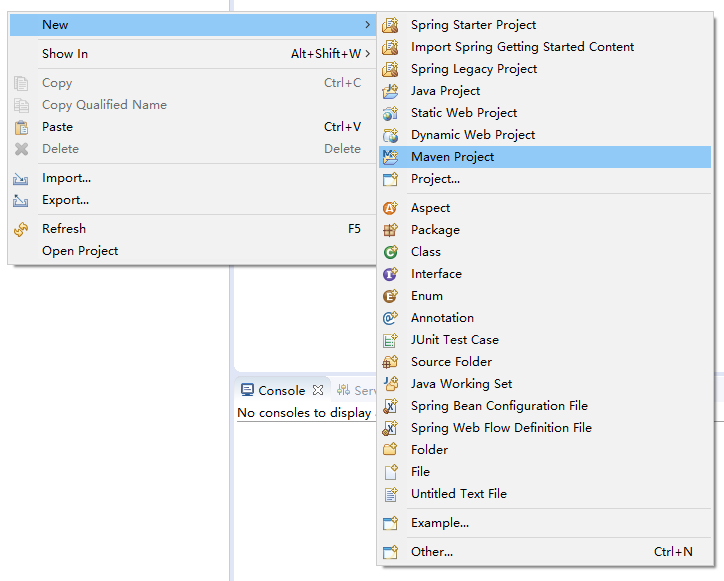Create a new Interface
The height and width of the screenshot is (581, 724).
click(545, 274)
